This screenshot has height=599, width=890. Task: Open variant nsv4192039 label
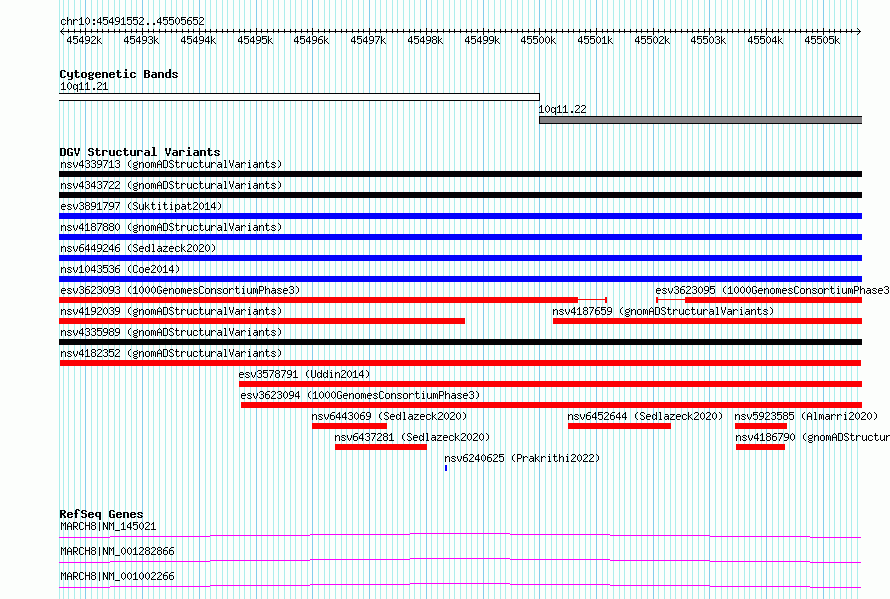point(171,311)
